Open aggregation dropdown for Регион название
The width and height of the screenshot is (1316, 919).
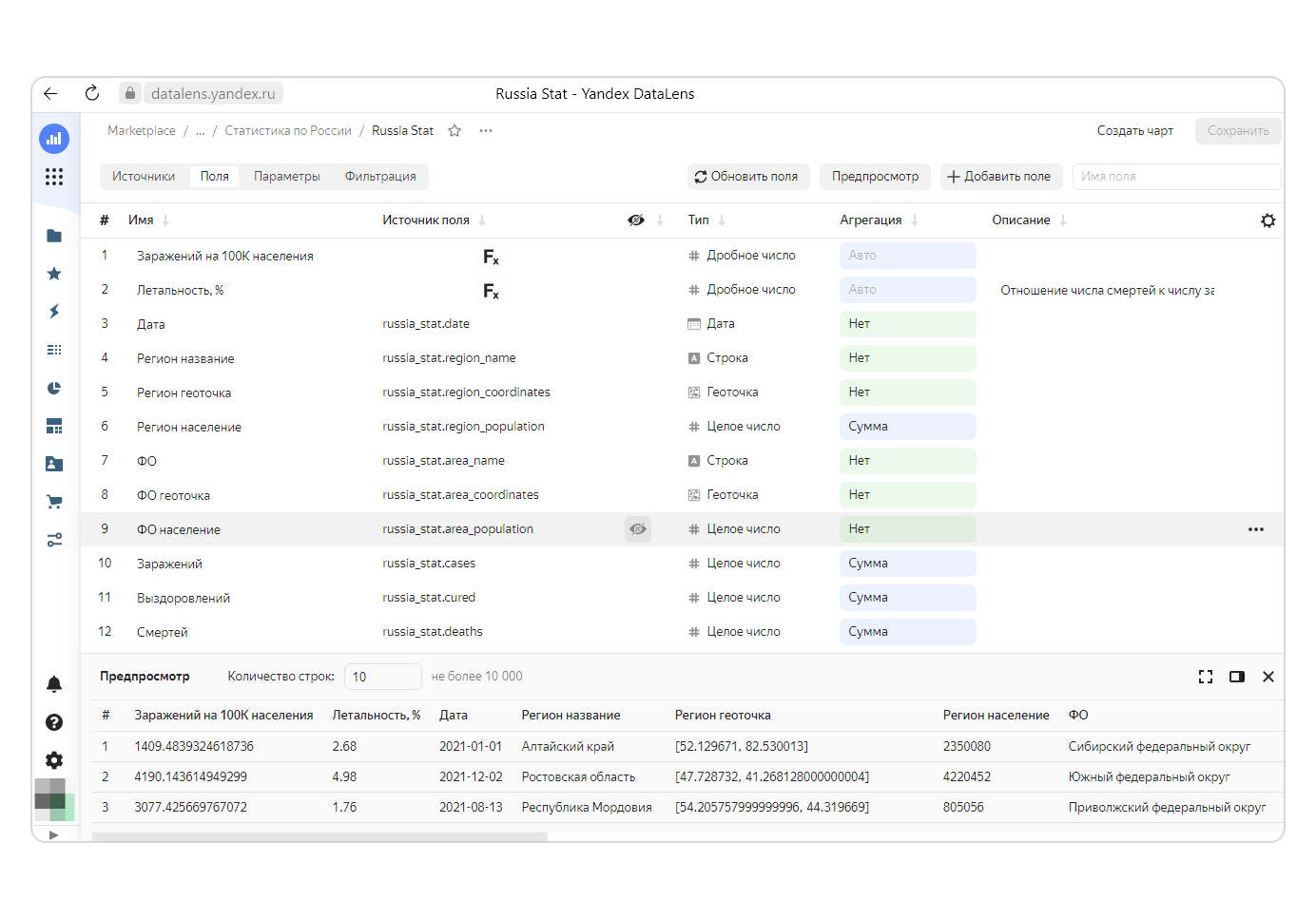click(907, 358)
